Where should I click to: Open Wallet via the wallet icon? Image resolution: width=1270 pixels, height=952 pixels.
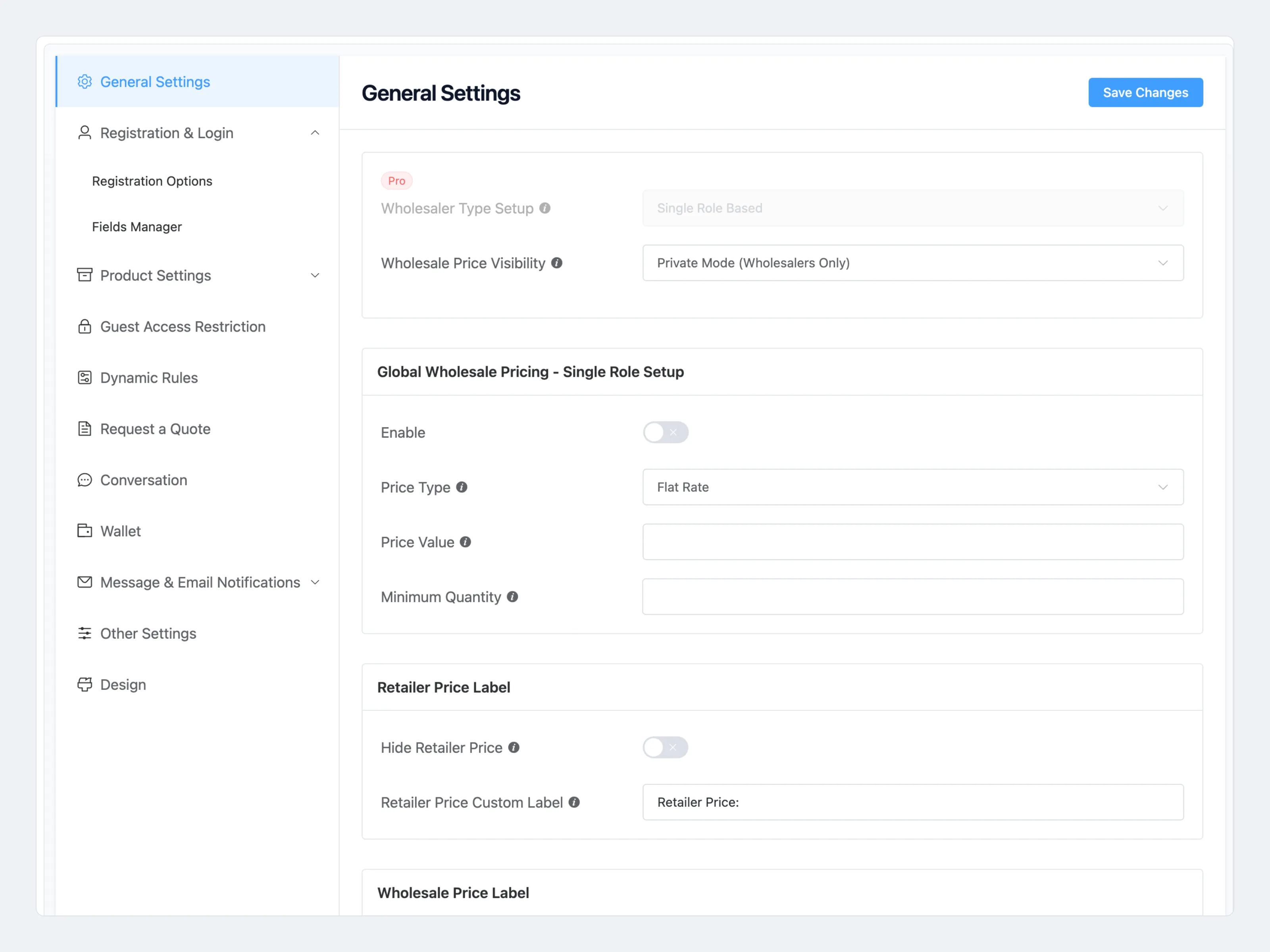click(85, 531)
